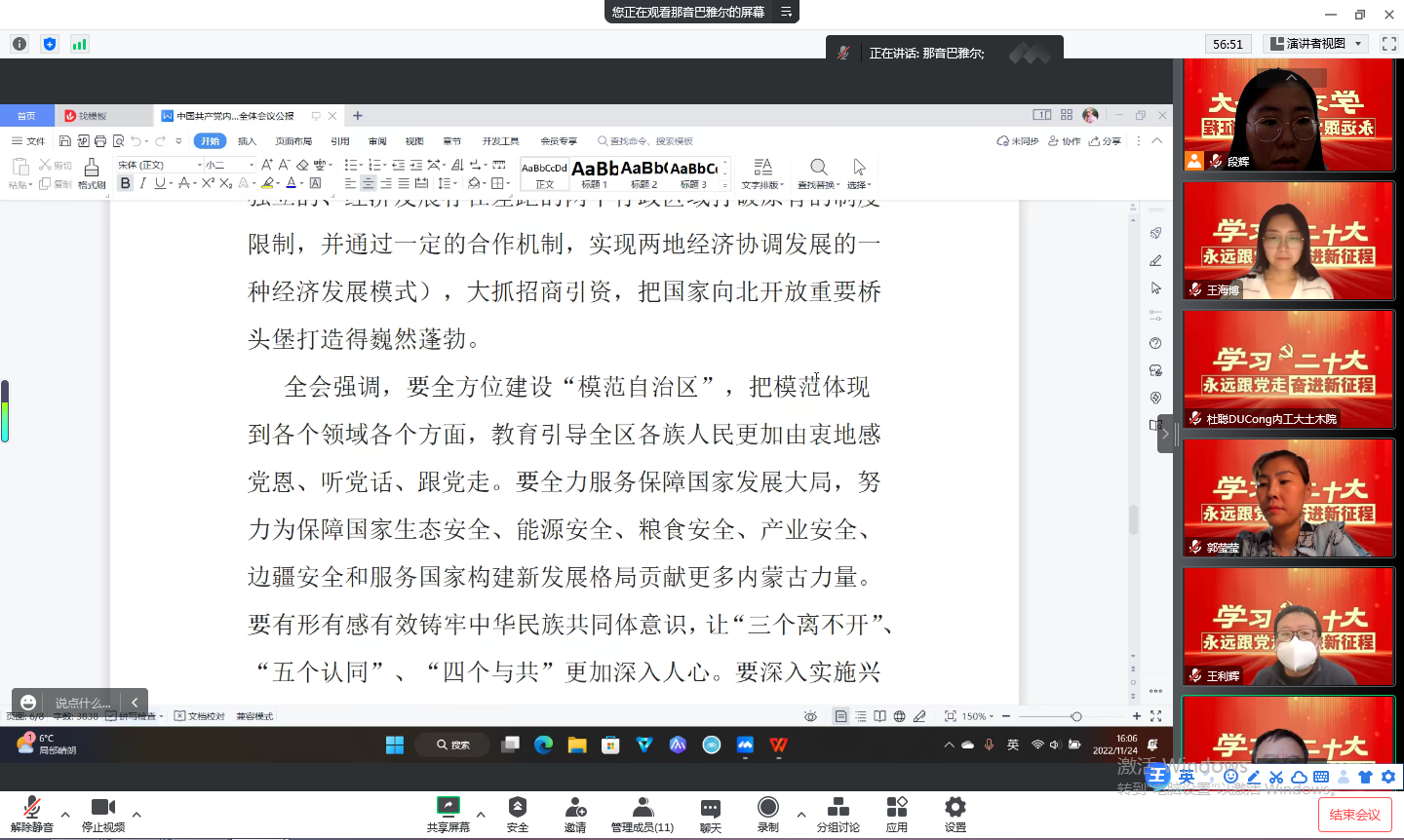
Task: Expand audio options arrow beside 解除静音
Action: click(x=65, y=815)
